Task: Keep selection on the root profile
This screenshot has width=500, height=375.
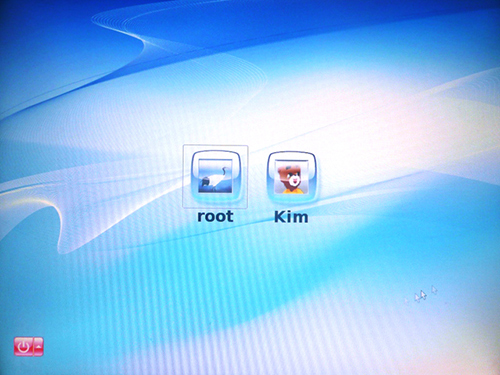Action: click(215, 177)
